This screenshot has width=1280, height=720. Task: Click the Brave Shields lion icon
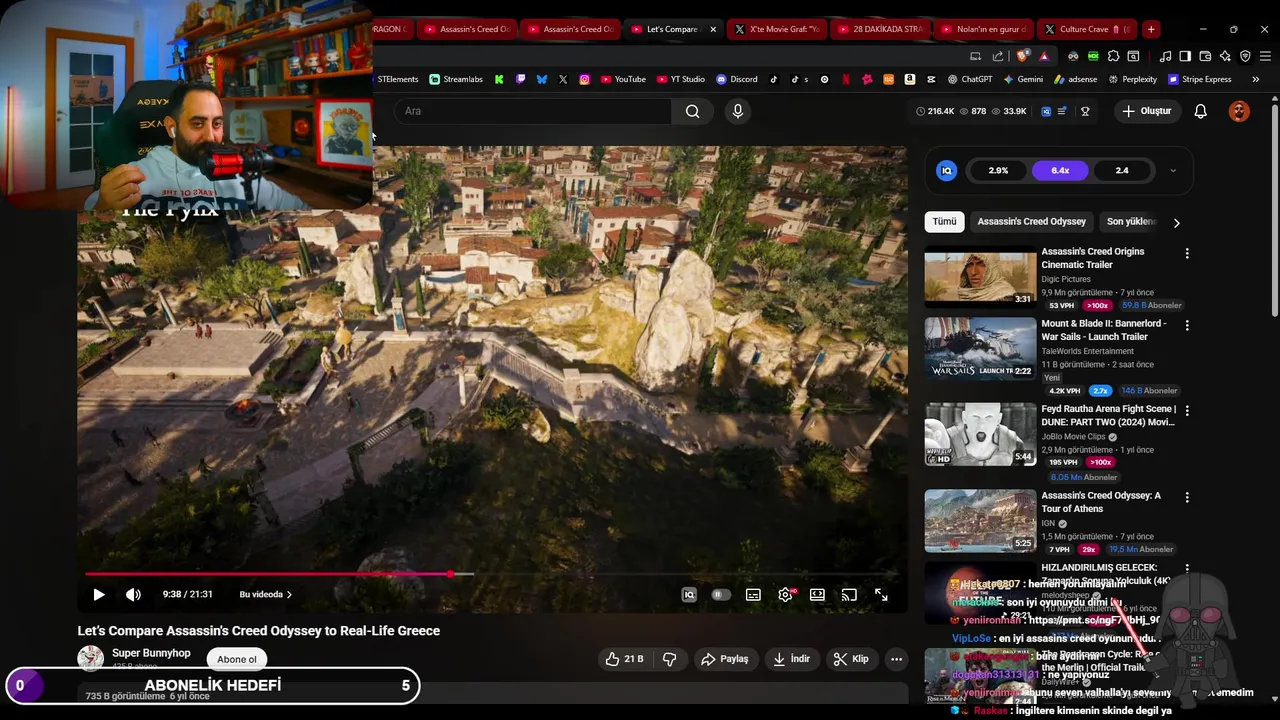click(x=1022, y=56)
